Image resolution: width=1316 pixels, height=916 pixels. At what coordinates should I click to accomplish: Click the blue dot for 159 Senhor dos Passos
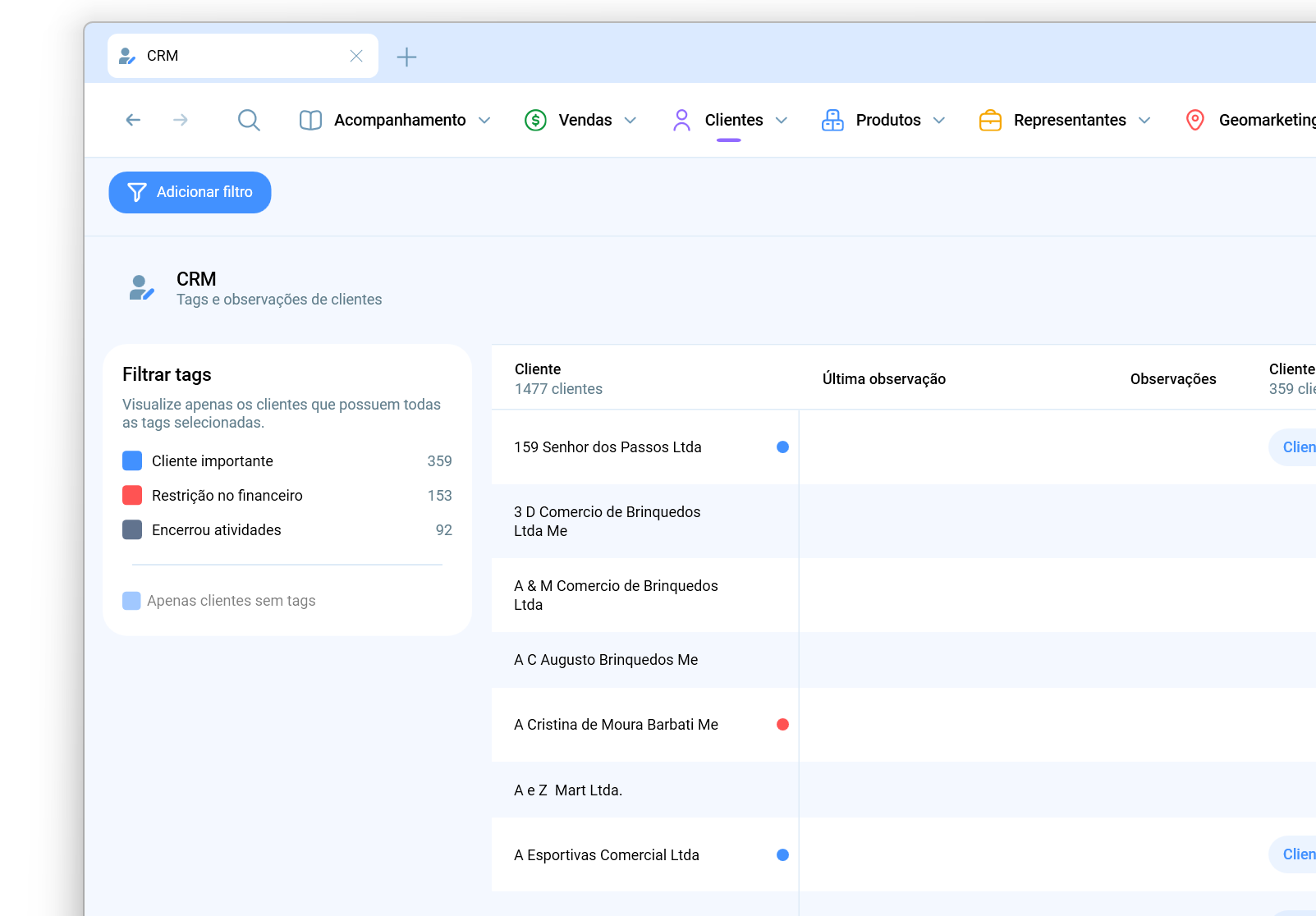click(782, 447)
